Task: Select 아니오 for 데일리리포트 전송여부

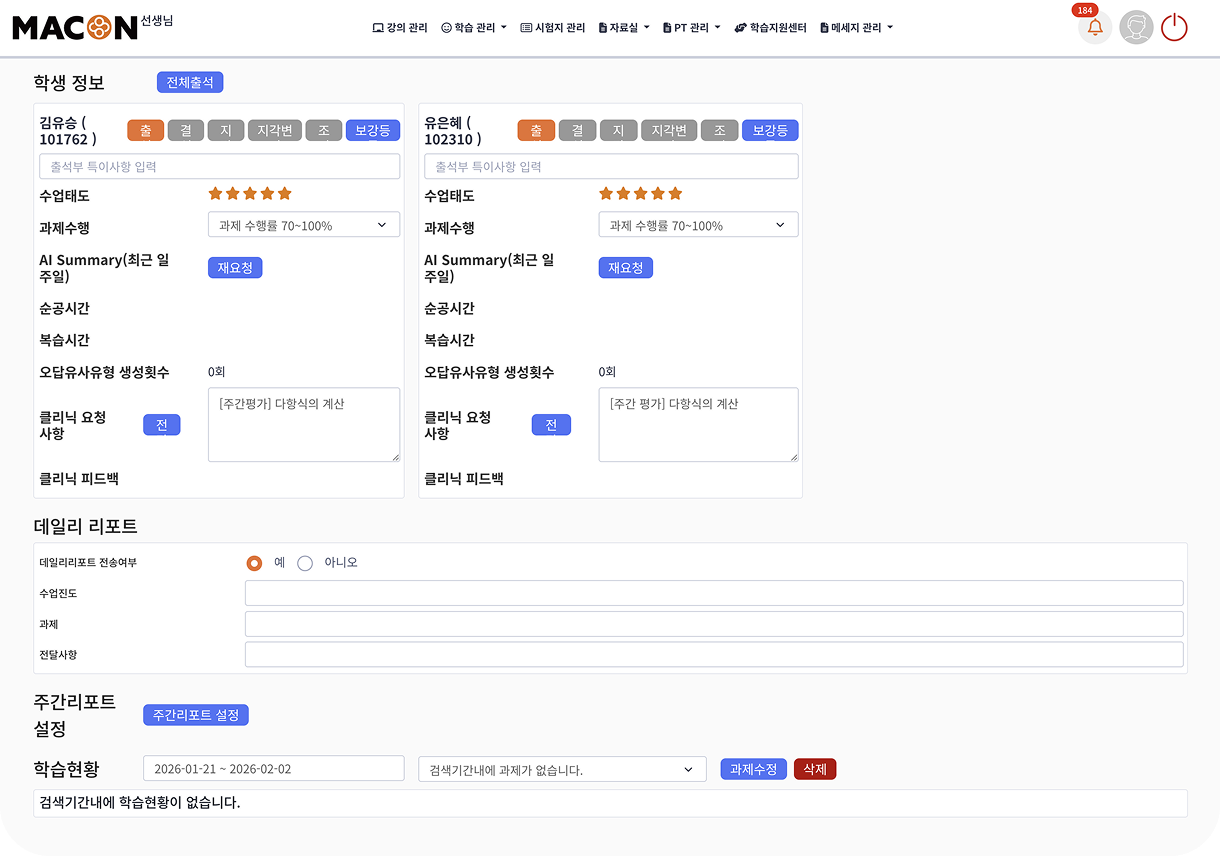Action: (x=305, y=563)
